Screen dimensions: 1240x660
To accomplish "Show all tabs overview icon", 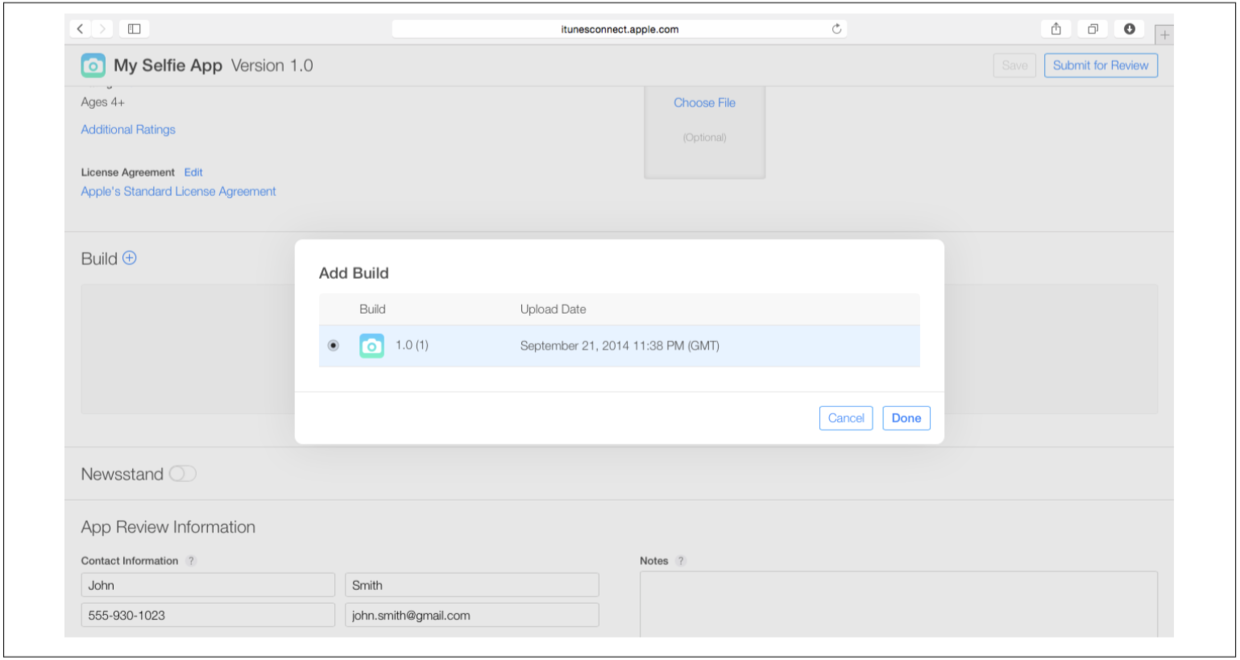I will [1093, 29].
